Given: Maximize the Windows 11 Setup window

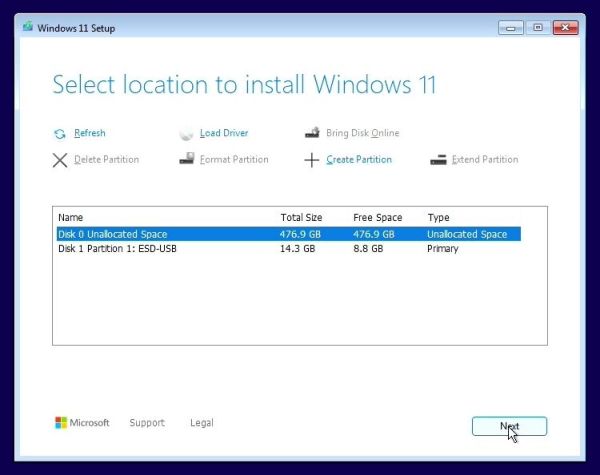Looking at the screenshot, I should click(538, 28).
